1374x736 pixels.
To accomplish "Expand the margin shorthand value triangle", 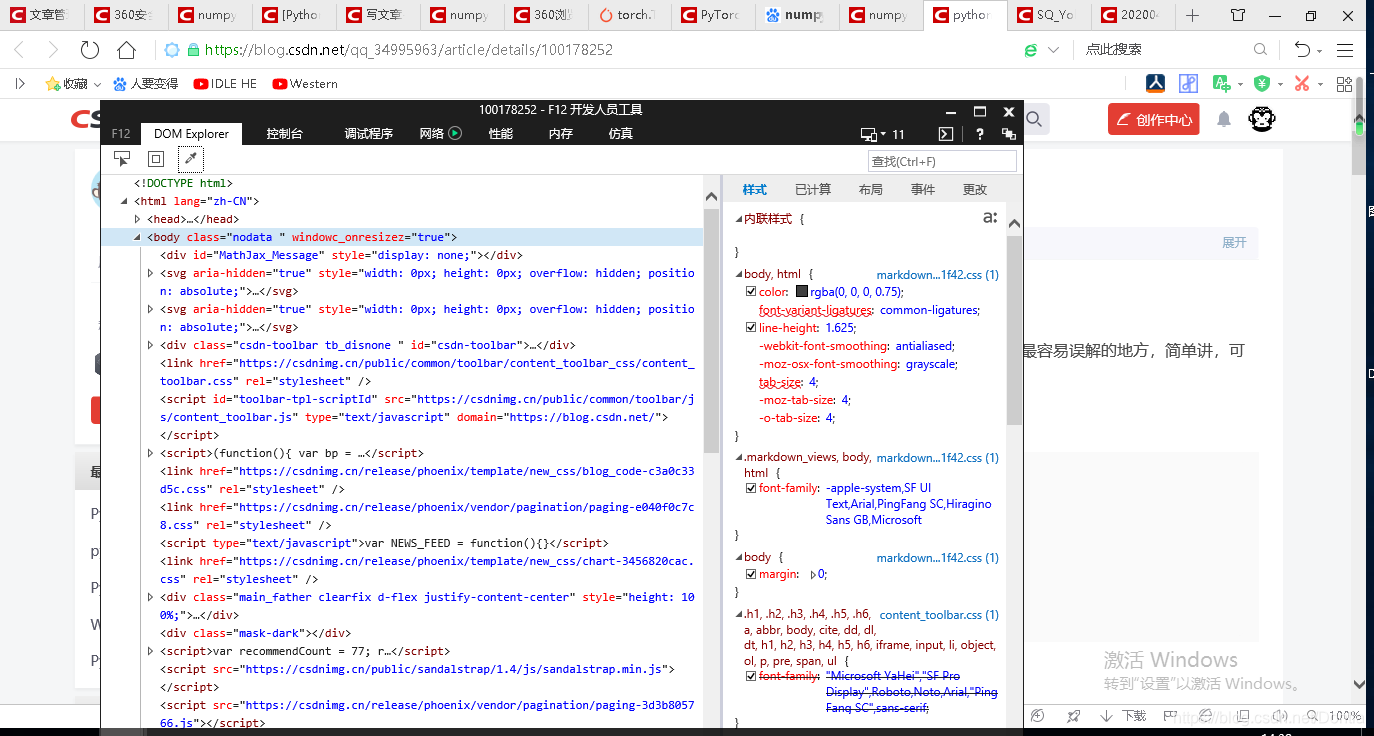I will point(813,575).
